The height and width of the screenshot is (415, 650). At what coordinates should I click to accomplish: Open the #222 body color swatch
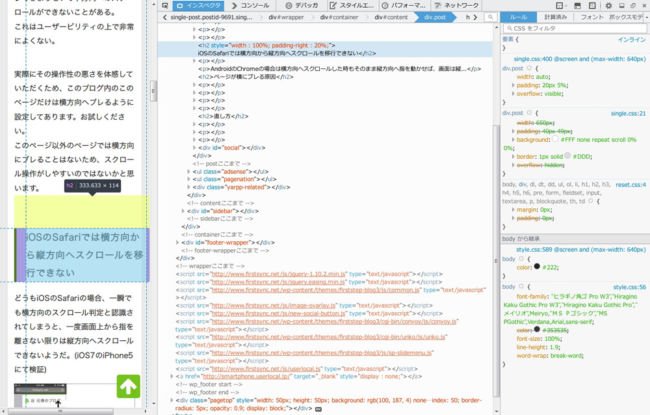tap(537, 267)
